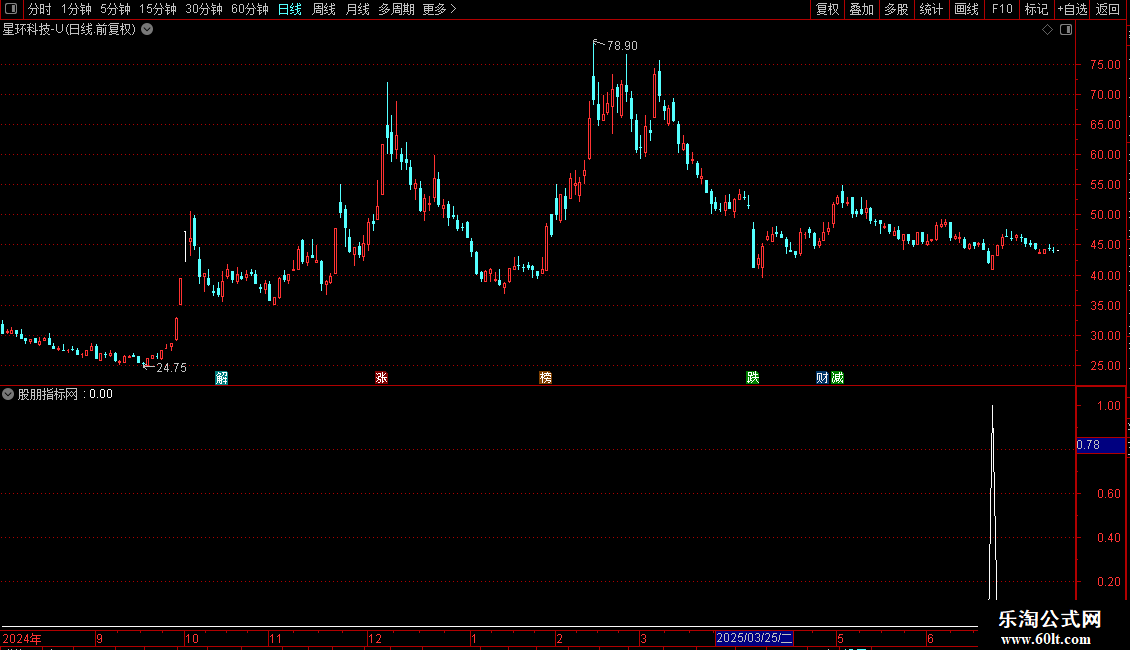Click the 1.00 indicator axis label

[1108, 406]
